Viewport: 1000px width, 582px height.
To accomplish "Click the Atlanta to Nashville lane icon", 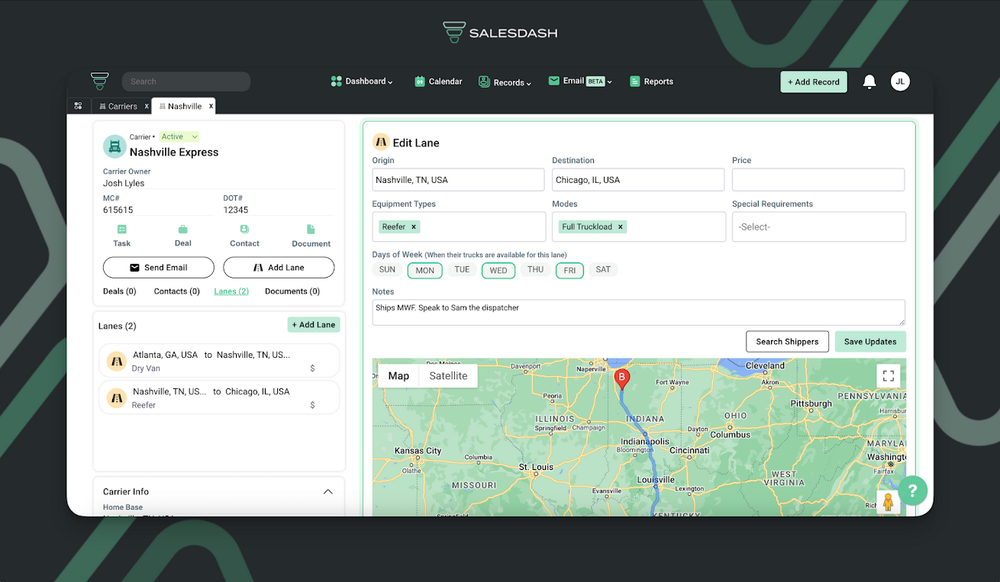I will coord(116,361).
